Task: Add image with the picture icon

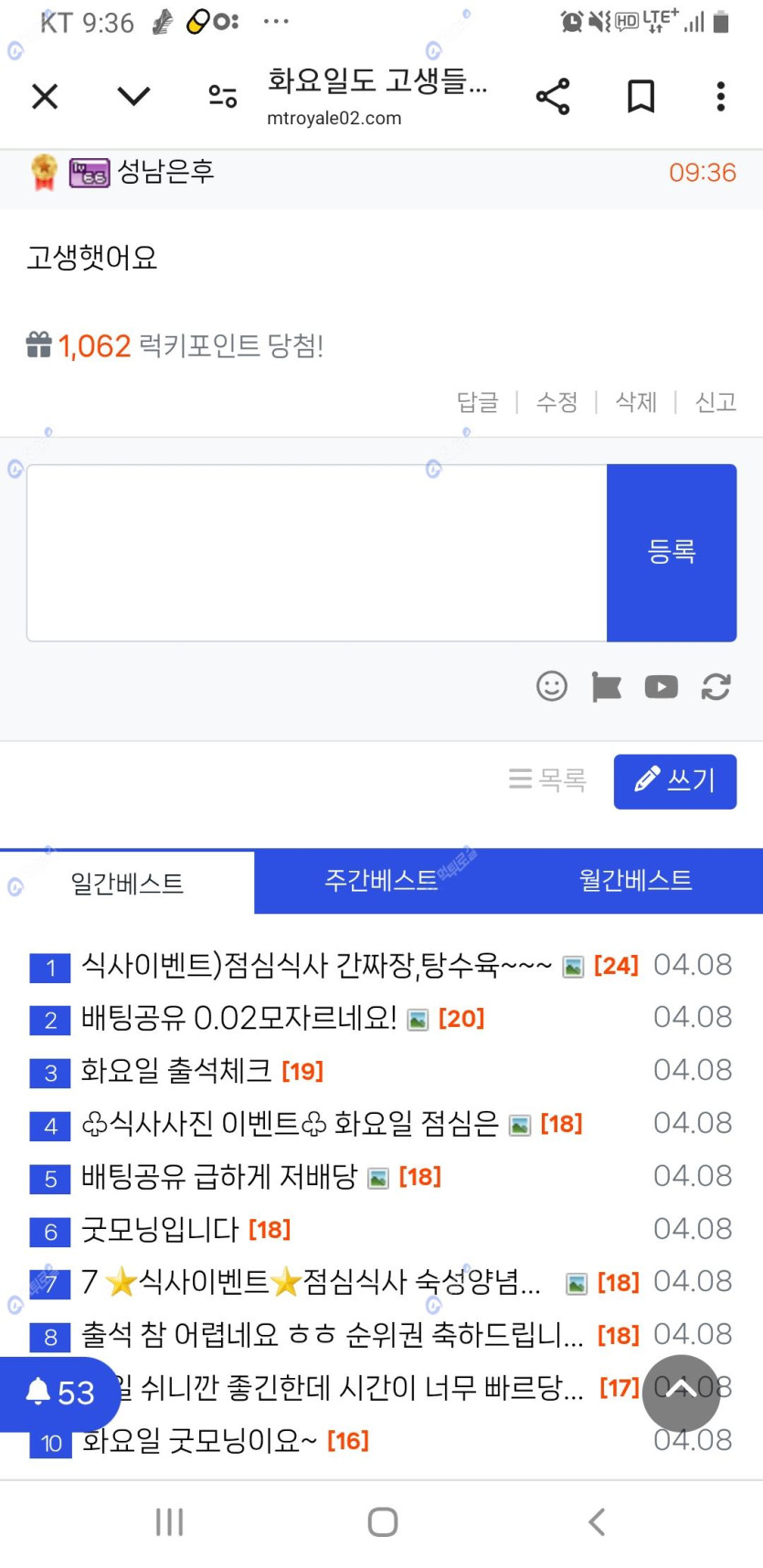Action: pyautogui.click(x=606, y=686)
